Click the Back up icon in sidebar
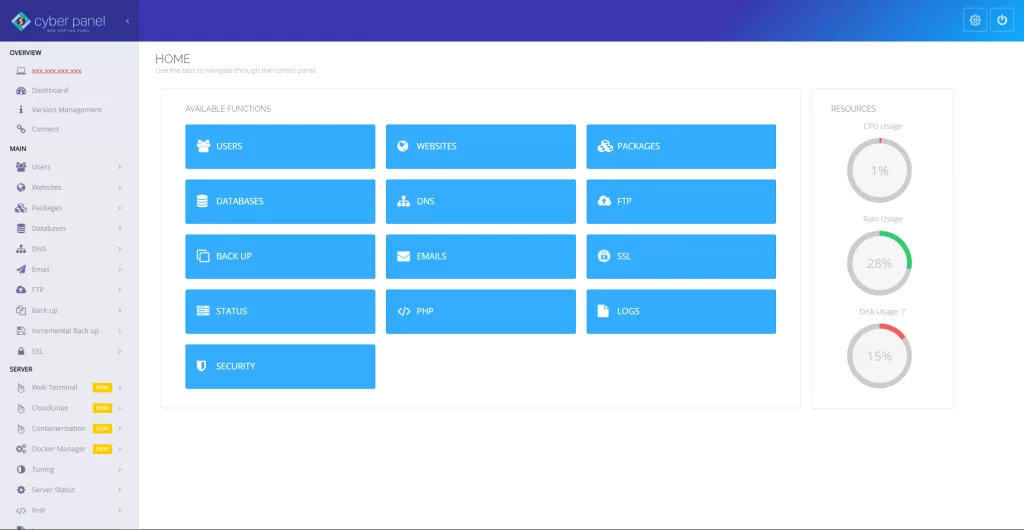1024x530 pixels. [x=20, y=311]
